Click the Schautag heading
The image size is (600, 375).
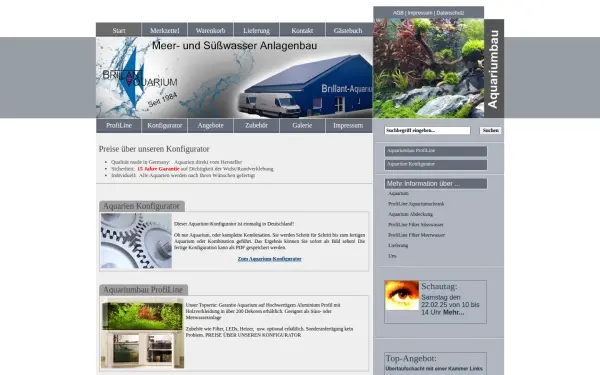coord(439,286)
